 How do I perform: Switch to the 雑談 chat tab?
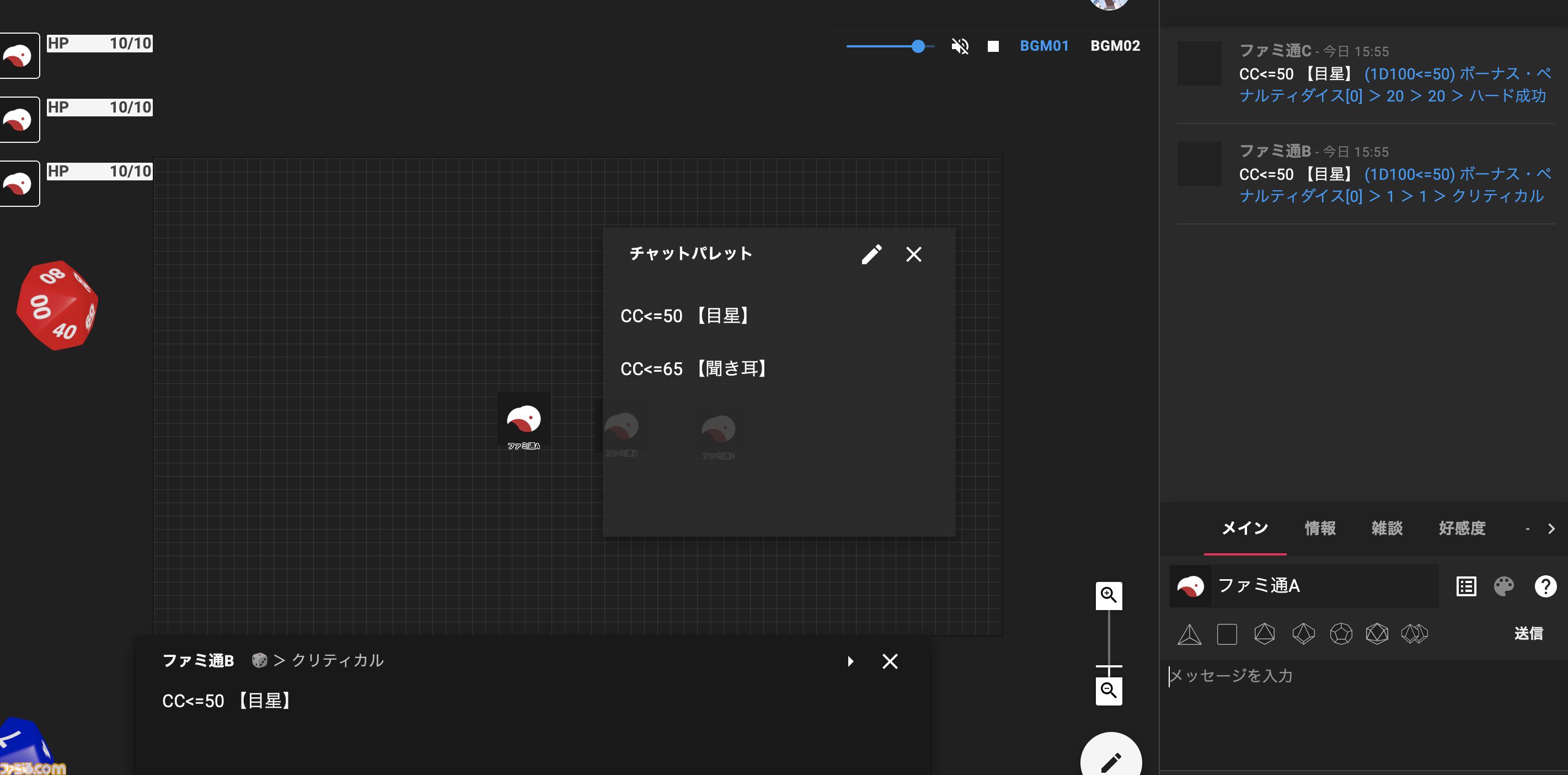(1387, 528)
